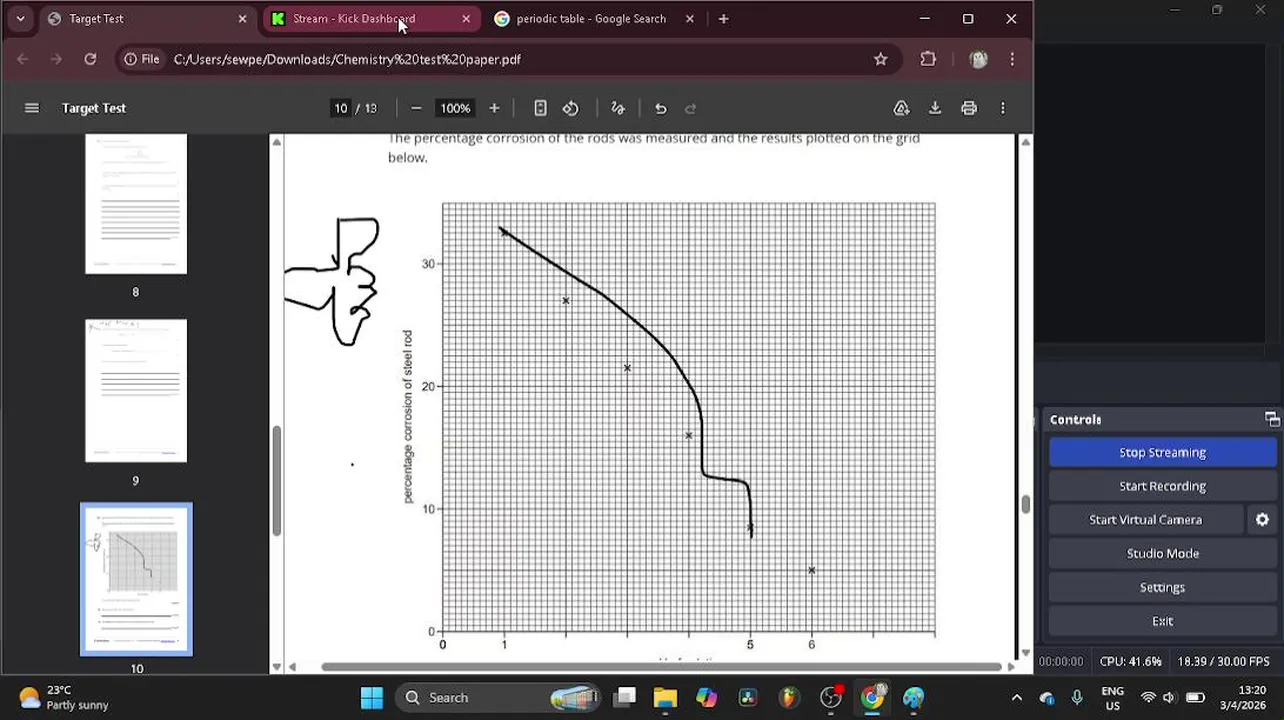This screenshot has height=720, width=1284.
Task: Click the PDF horizontal scrollbar
Action: 661,667
